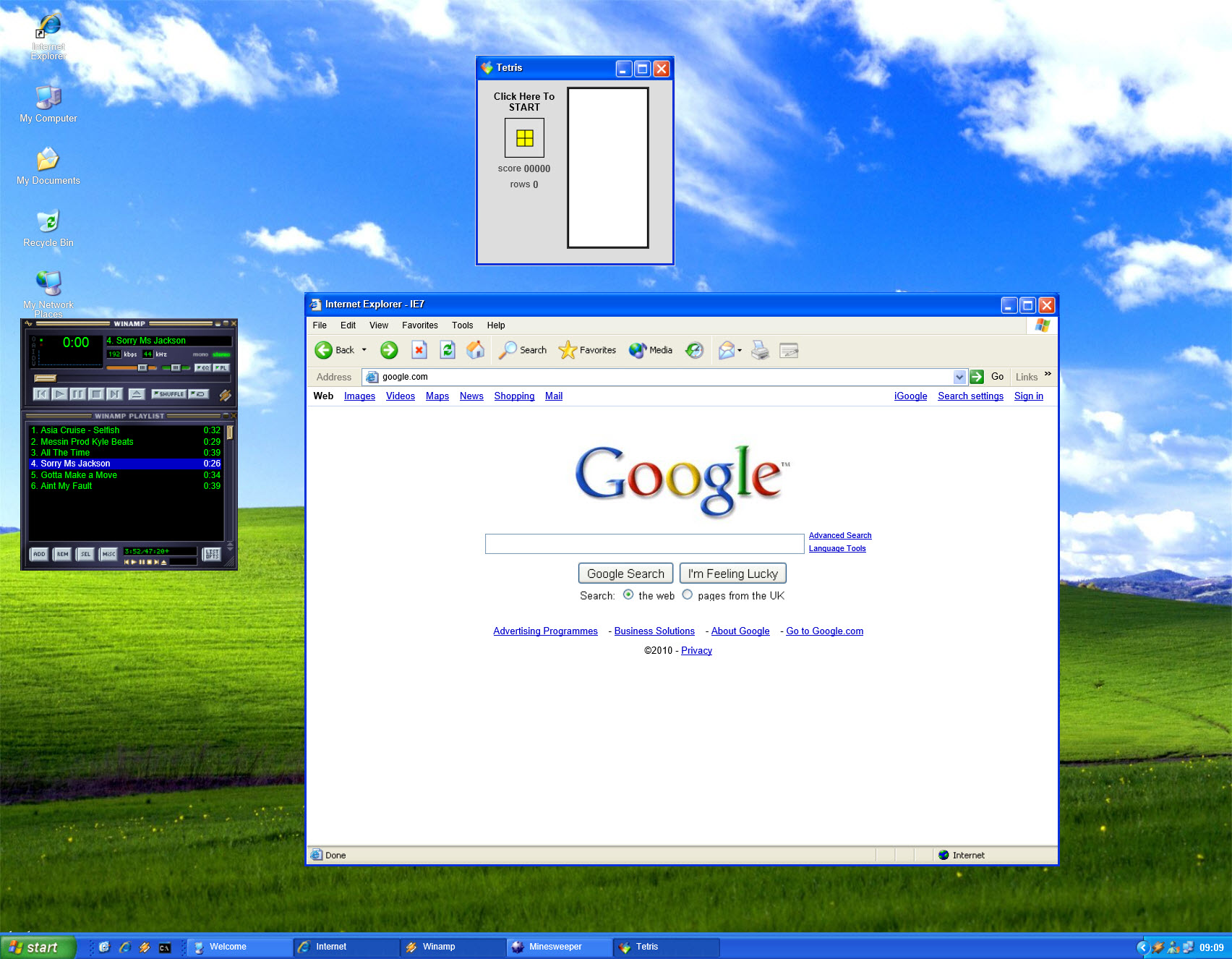Open Winamp playlist ADD menu
Screen dimensions: 1232x959
[39, 555]
